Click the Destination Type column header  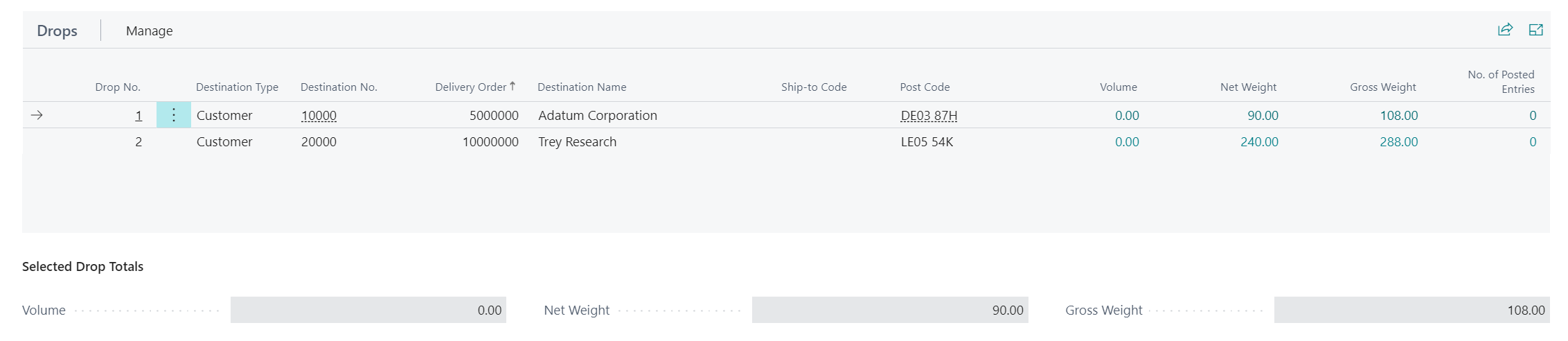(x=237, y=87)
